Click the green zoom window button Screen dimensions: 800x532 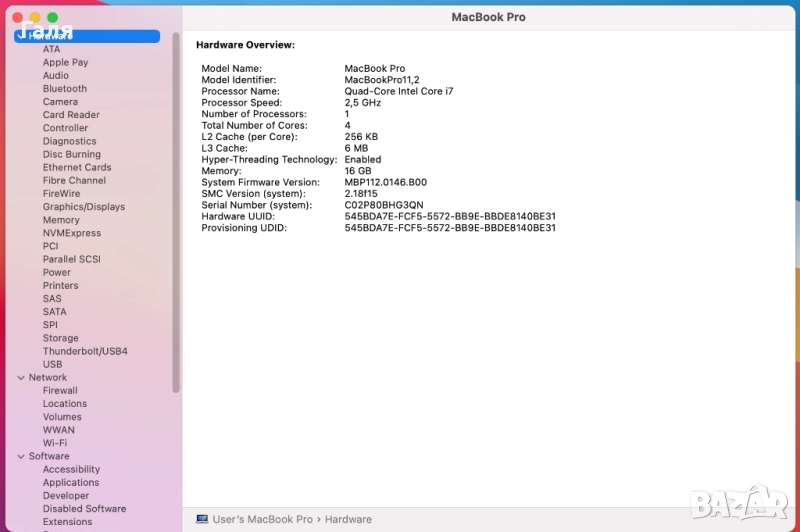coord(52,18)
